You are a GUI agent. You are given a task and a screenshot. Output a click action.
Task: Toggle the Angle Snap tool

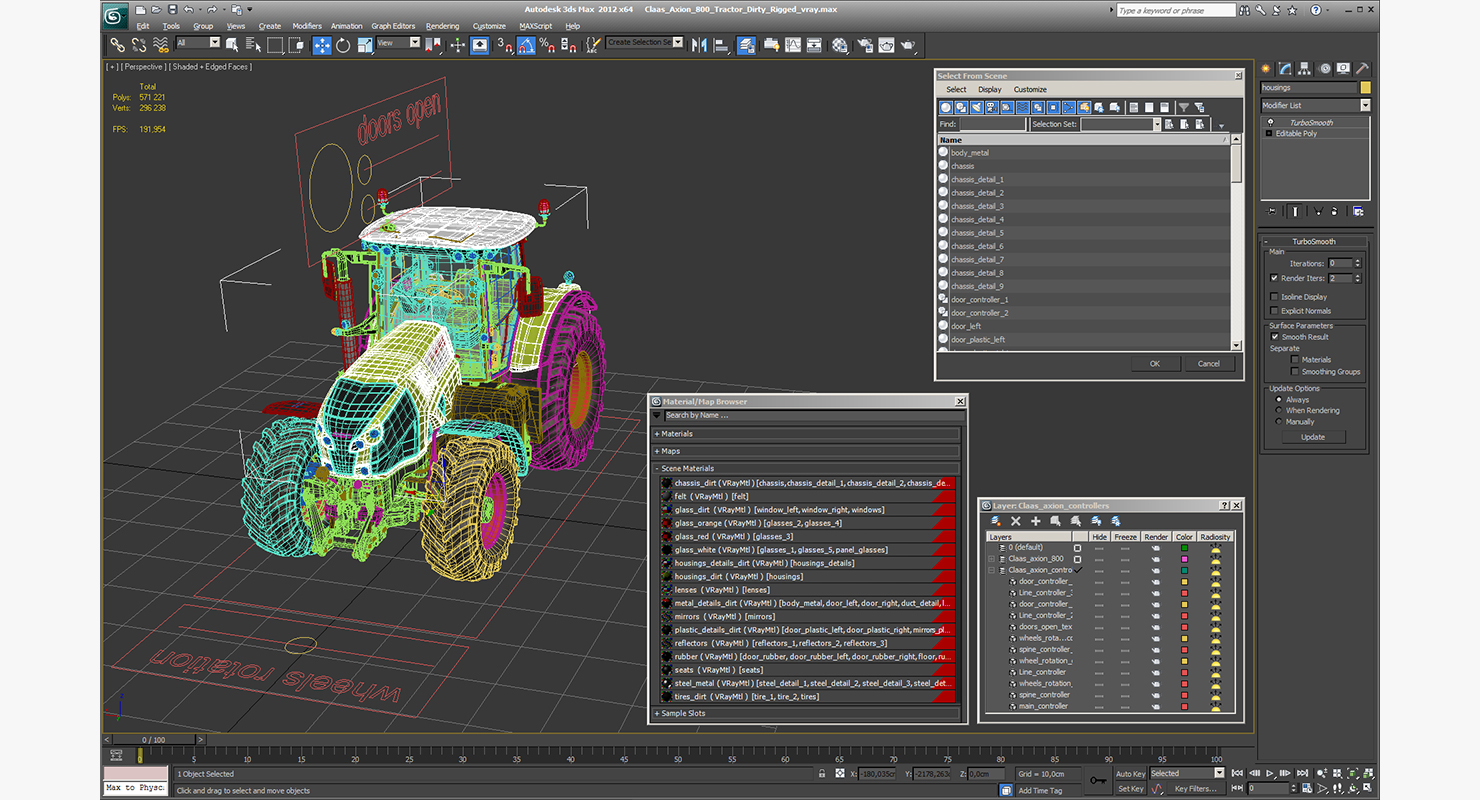click(x=525, y=45)
